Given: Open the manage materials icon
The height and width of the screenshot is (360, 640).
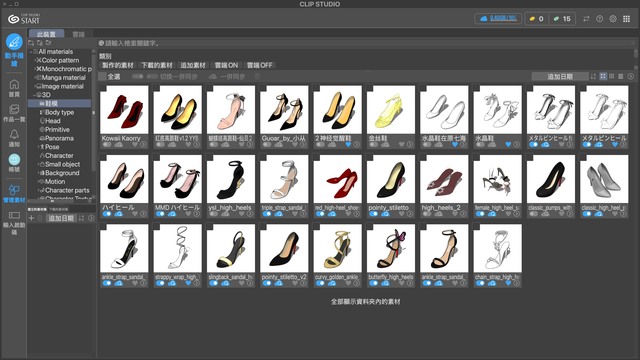Looking at the screenshot, I should click(x=14, y=190).
